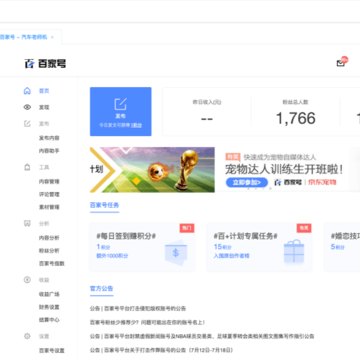Click 额外1000积分 text on sign-in card
The image size is (360, 360).
[x=112, y=256]
